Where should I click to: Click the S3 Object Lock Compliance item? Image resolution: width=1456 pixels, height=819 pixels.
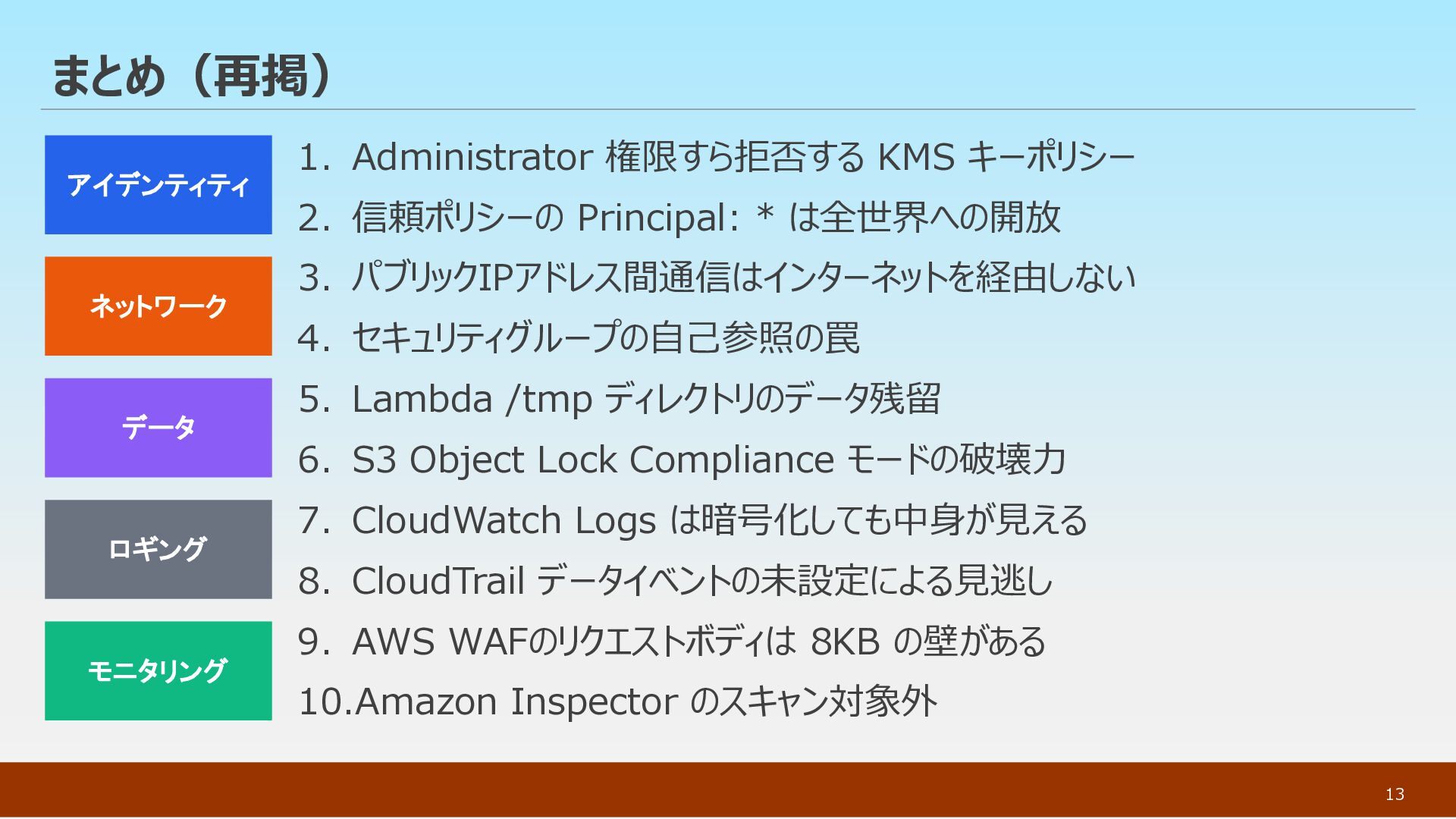(x=682, y=460)
